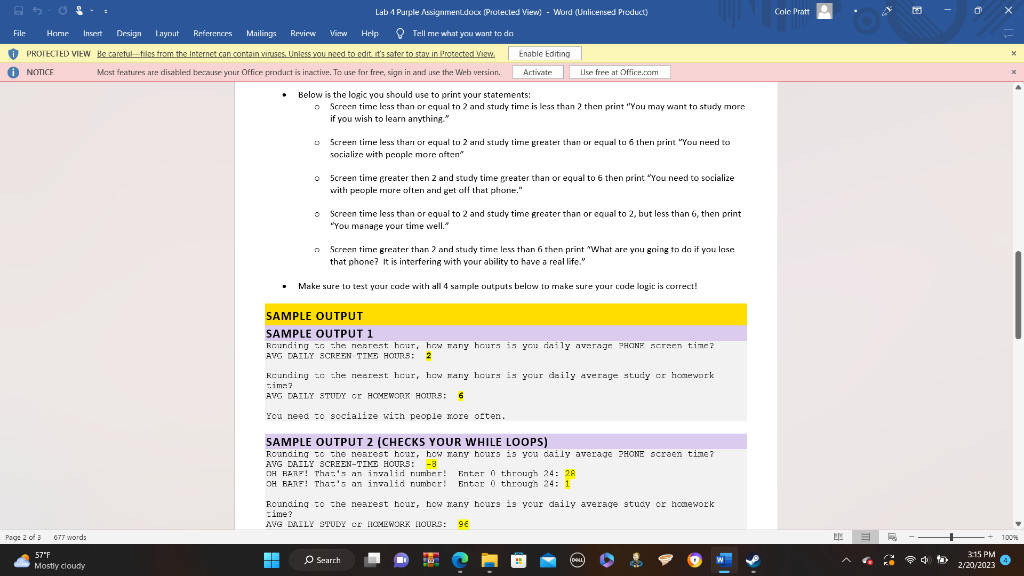Switch to the Home tab

point(57,33)
